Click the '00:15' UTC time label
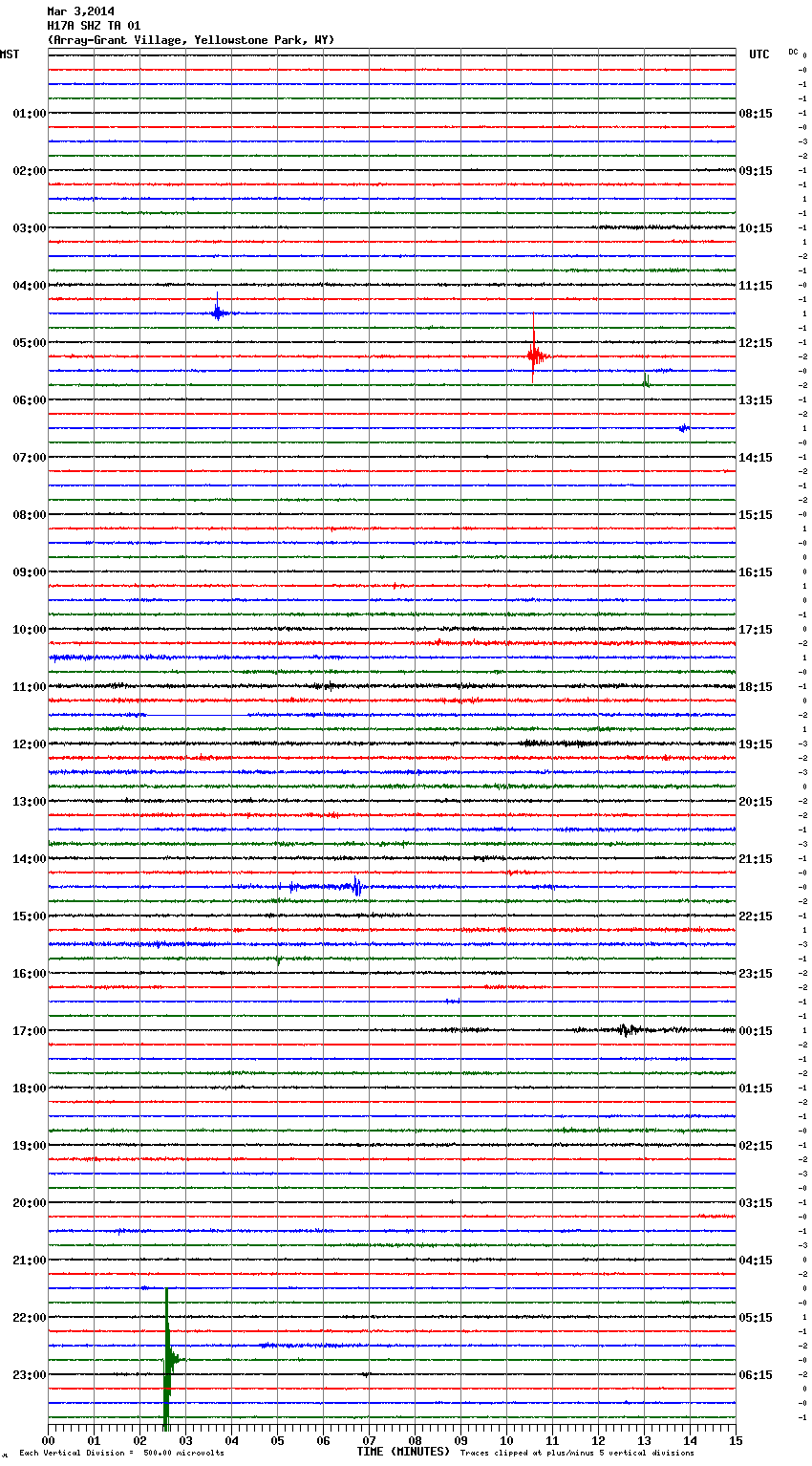 point(756,1031)
